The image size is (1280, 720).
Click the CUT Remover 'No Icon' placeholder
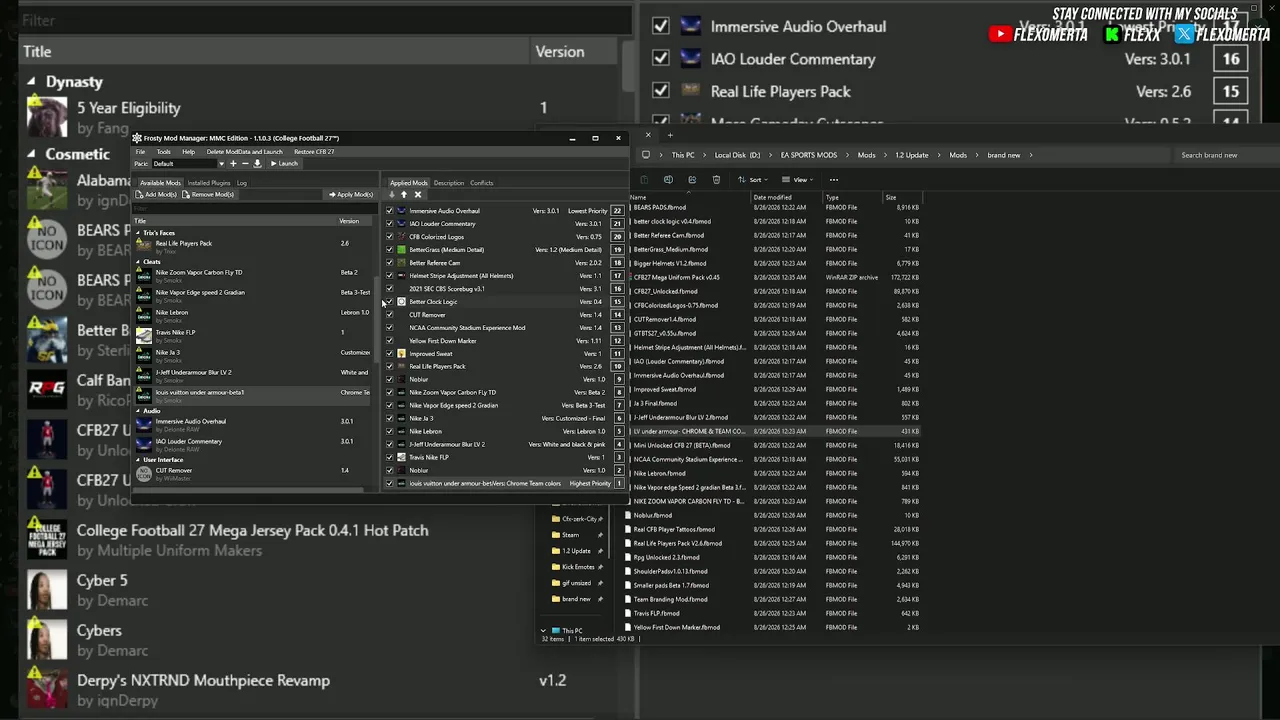(x=144, y=474)
